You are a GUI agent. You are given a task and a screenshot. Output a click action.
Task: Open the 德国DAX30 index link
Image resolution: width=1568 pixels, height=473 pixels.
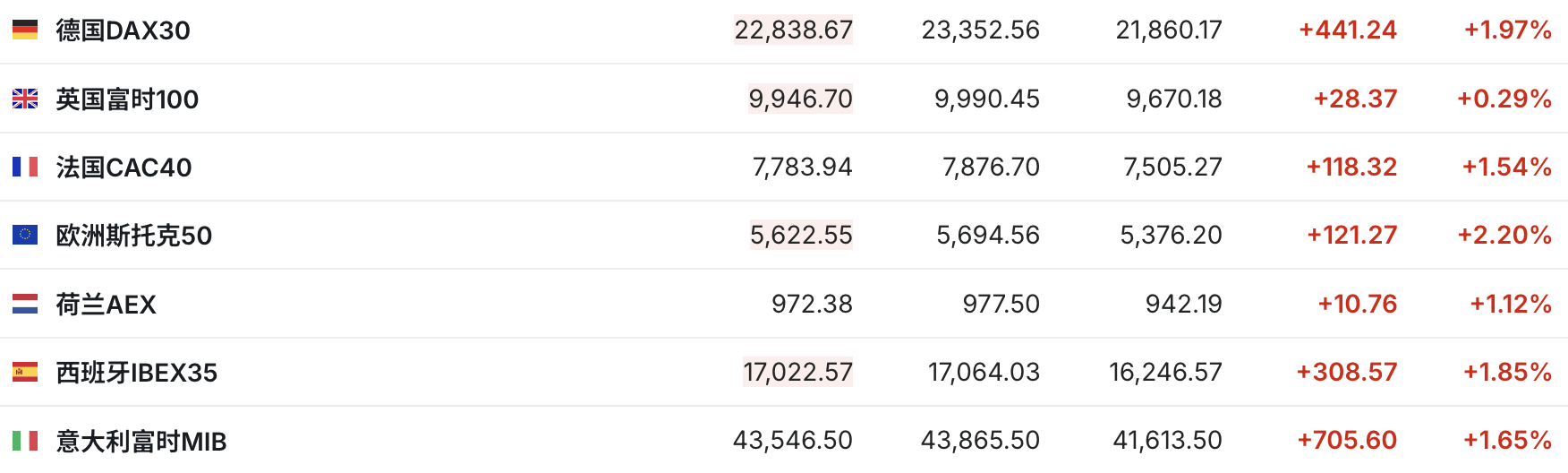(123, 30)
